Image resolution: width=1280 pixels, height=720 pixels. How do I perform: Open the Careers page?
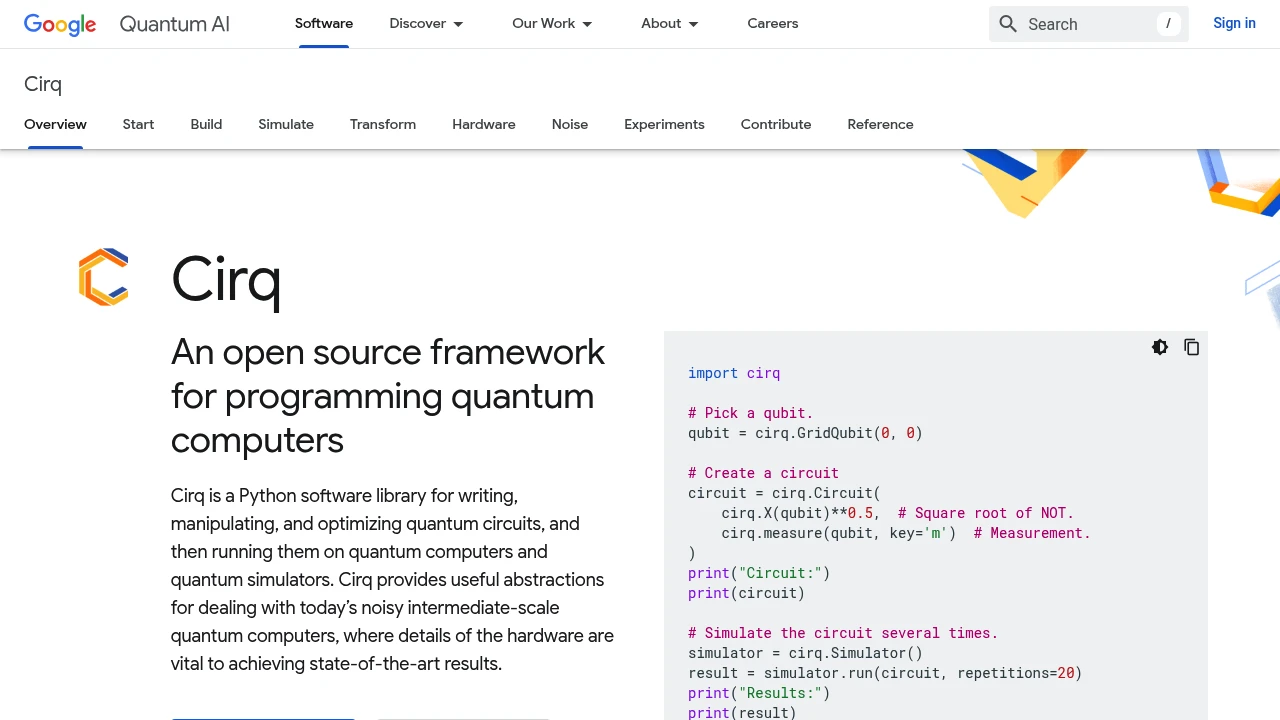(772, 23)
